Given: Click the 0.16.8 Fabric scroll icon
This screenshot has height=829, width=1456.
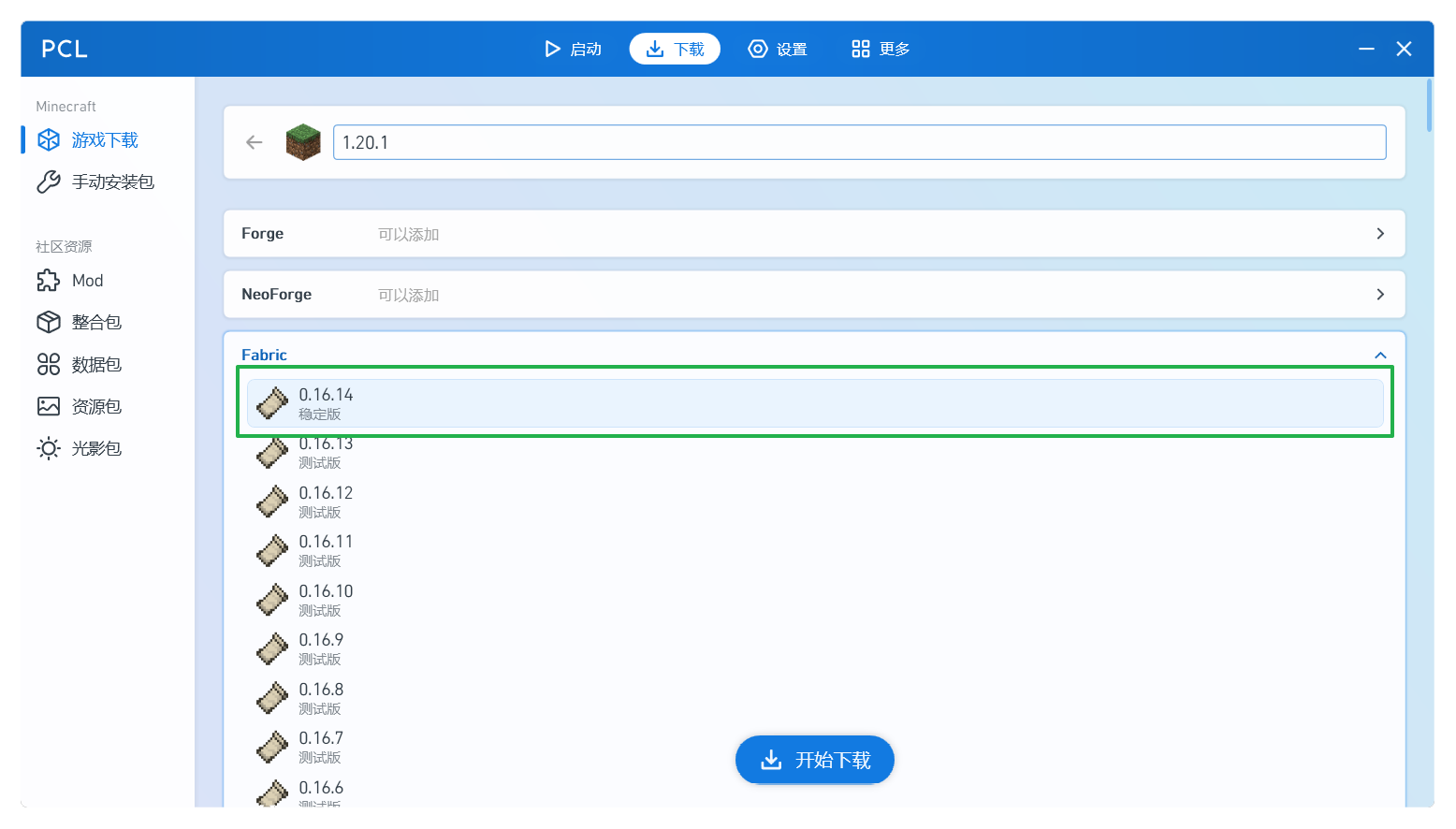Looking at the screenshot, I should 272,698.
